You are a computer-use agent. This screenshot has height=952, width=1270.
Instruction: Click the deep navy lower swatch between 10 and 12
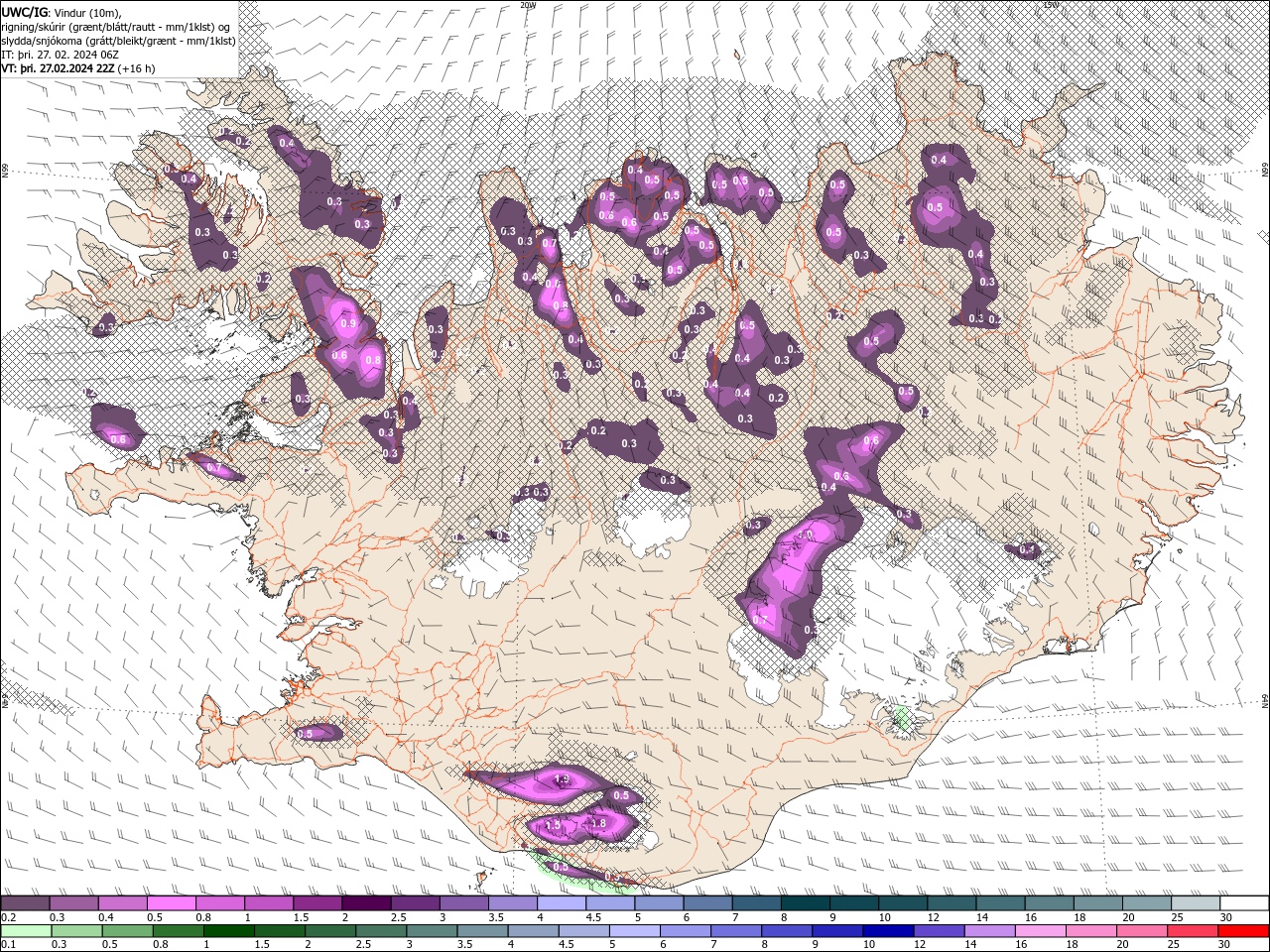pyautogui.click(x=887, y=931)
